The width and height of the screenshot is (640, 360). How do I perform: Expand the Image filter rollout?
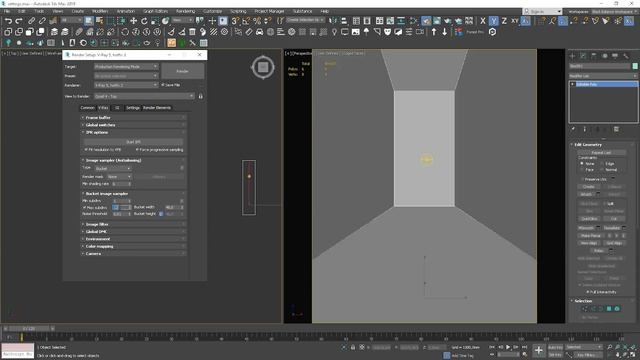[133, 224]
